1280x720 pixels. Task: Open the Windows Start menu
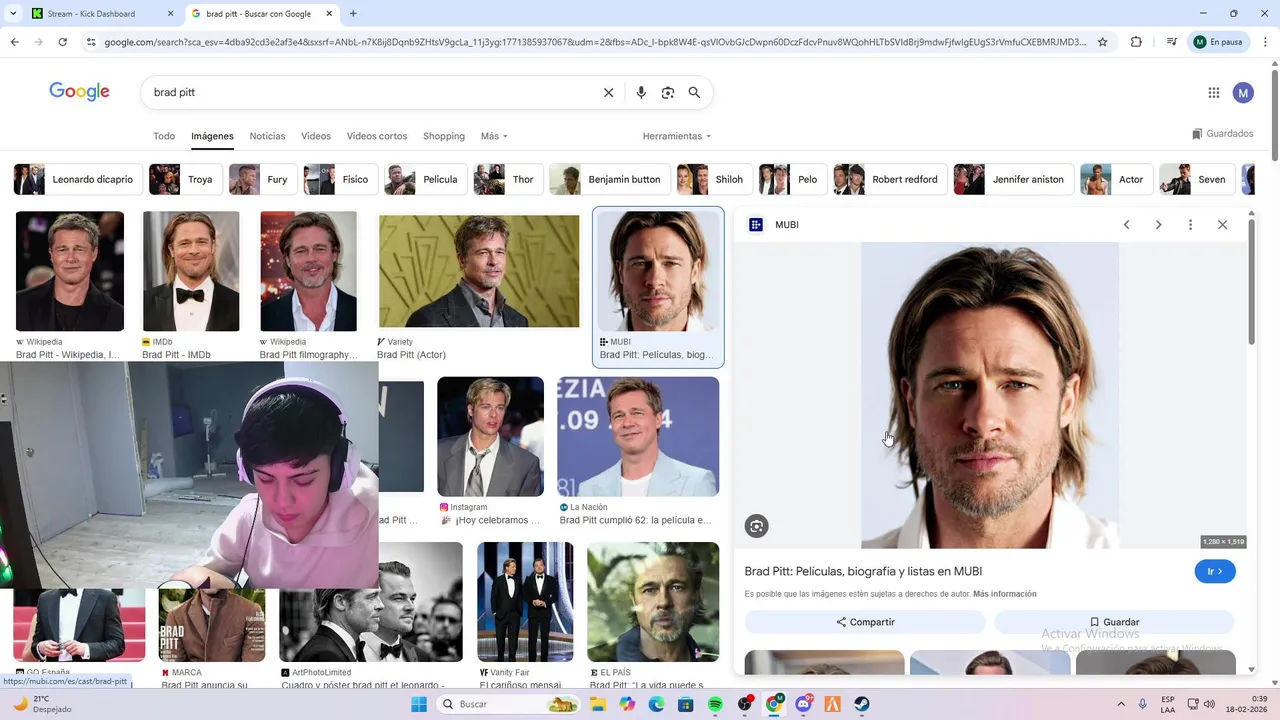[419, 704]
